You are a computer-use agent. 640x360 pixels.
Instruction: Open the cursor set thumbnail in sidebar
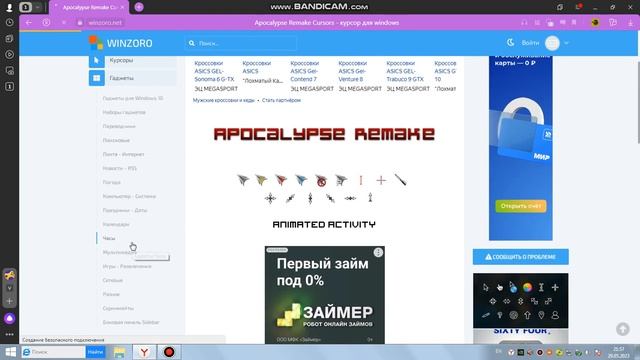click(520, 301)
